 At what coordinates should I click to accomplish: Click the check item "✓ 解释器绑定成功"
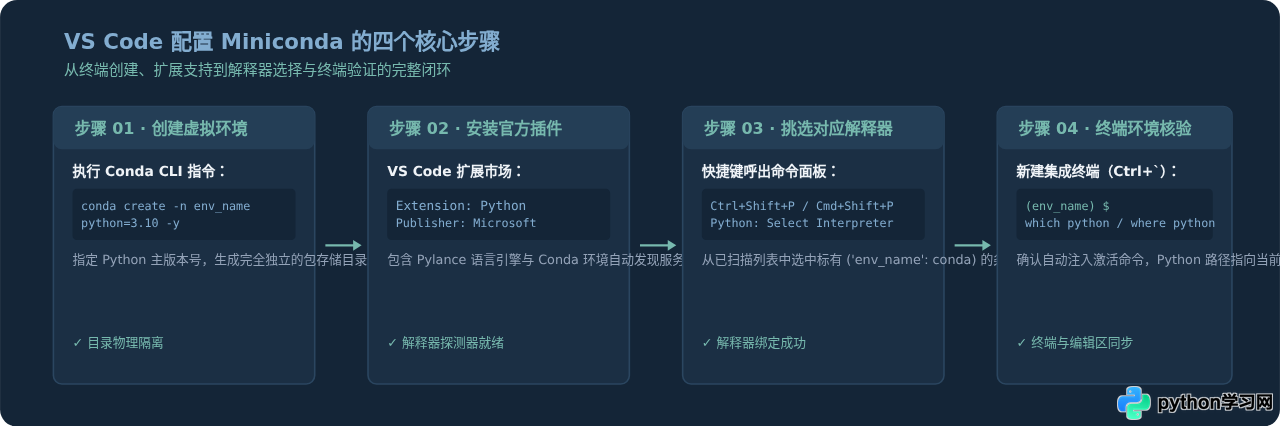[754, 343]
